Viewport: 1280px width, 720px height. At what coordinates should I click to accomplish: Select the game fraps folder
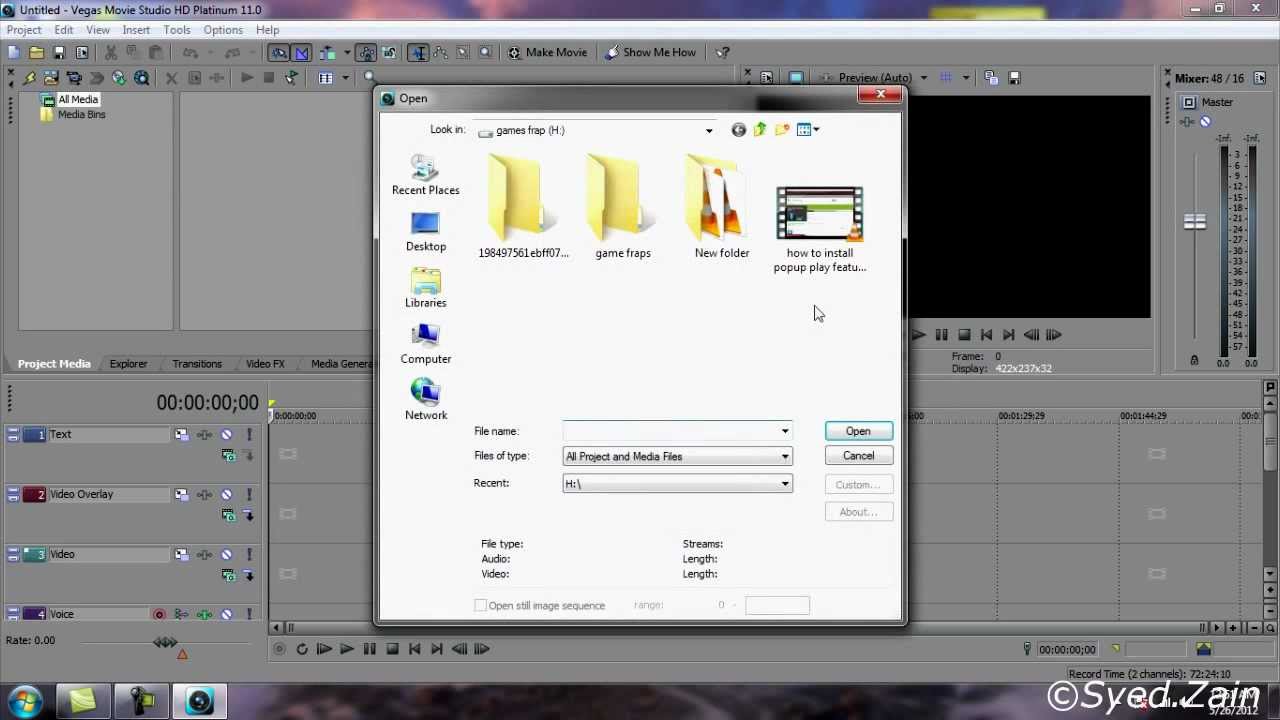coord(623,208)
